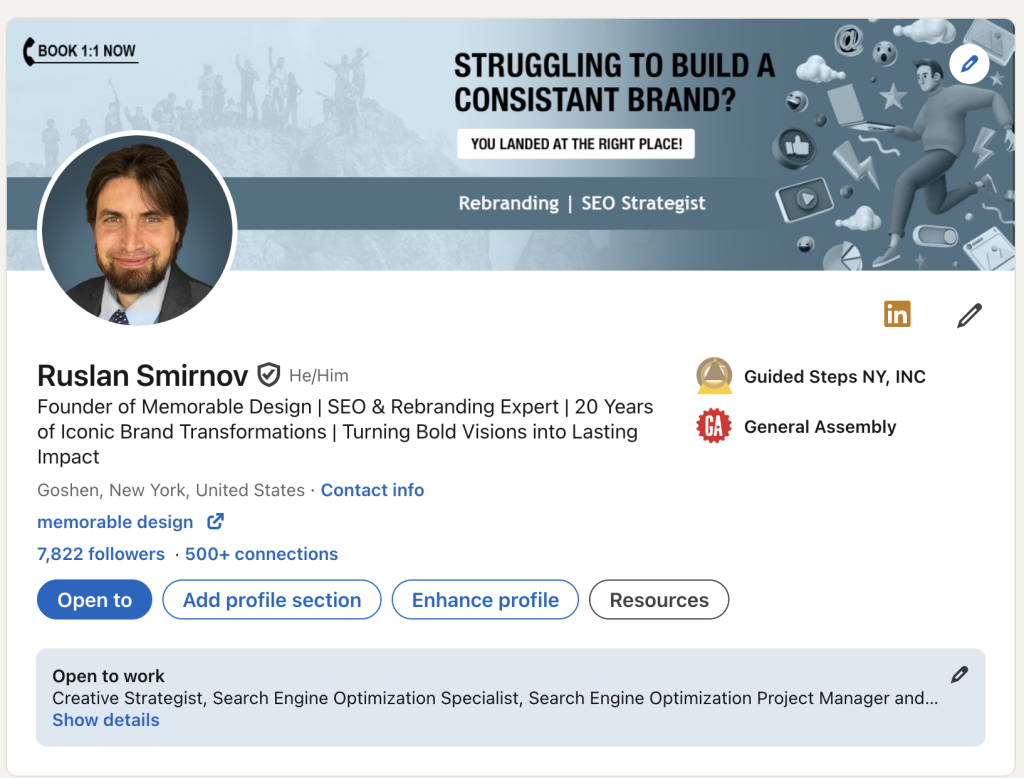Select the verification shield next to Ruslan Smirnov
The image size is (1024, 778).
(268, 375)
